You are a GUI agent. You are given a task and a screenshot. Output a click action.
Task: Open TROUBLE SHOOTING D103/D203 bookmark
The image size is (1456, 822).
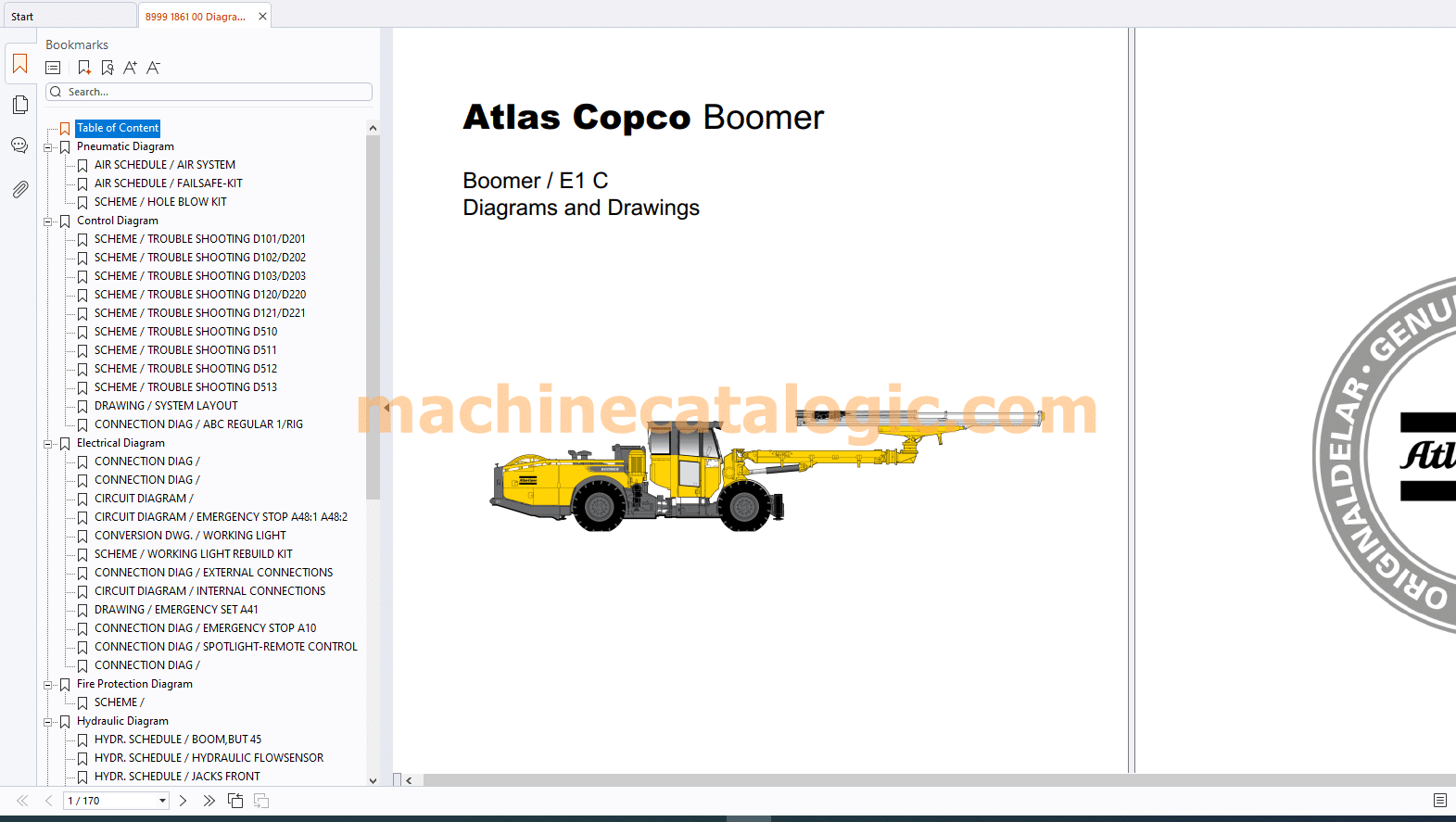(200, 276)
